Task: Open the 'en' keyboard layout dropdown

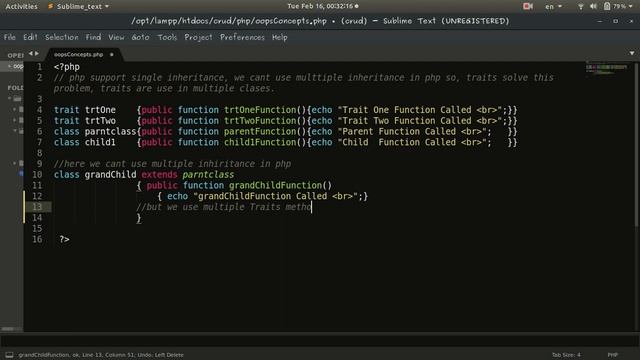Action: coord(553,7)
